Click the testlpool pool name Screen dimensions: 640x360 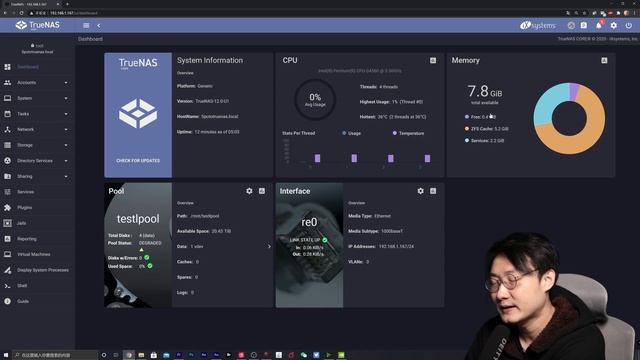138,219
